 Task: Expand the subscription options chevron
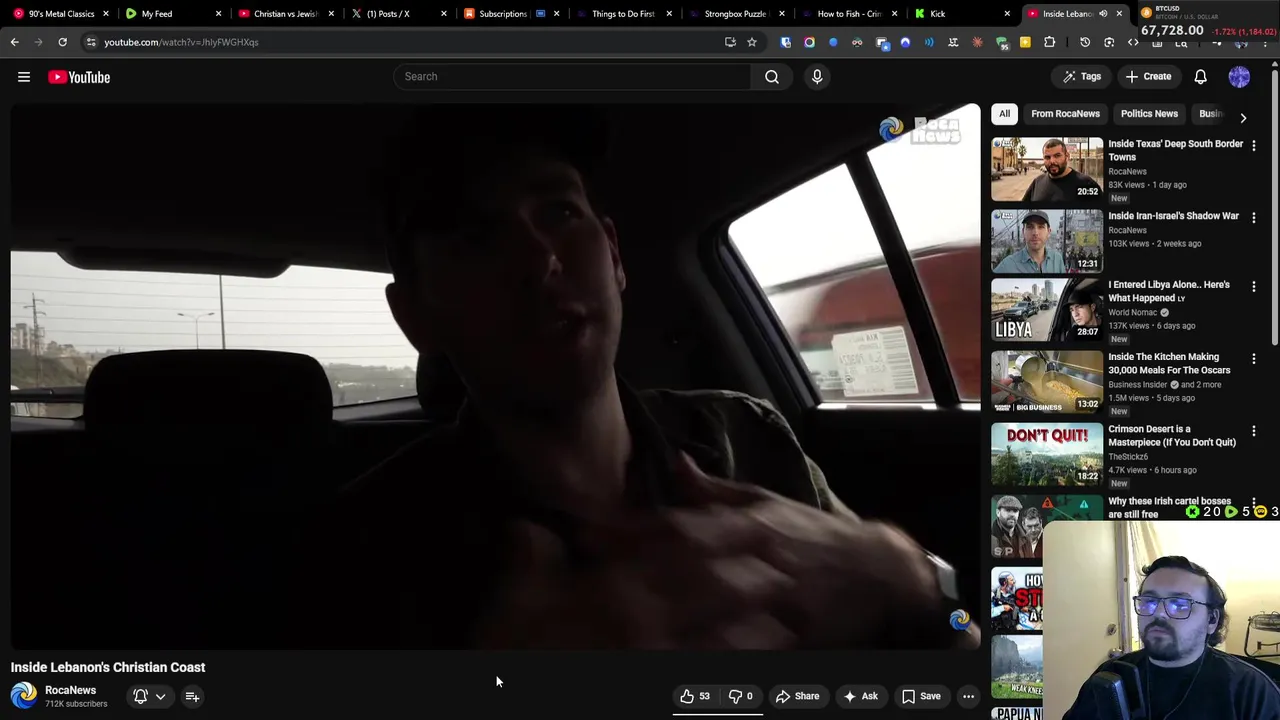pos(160,697)
